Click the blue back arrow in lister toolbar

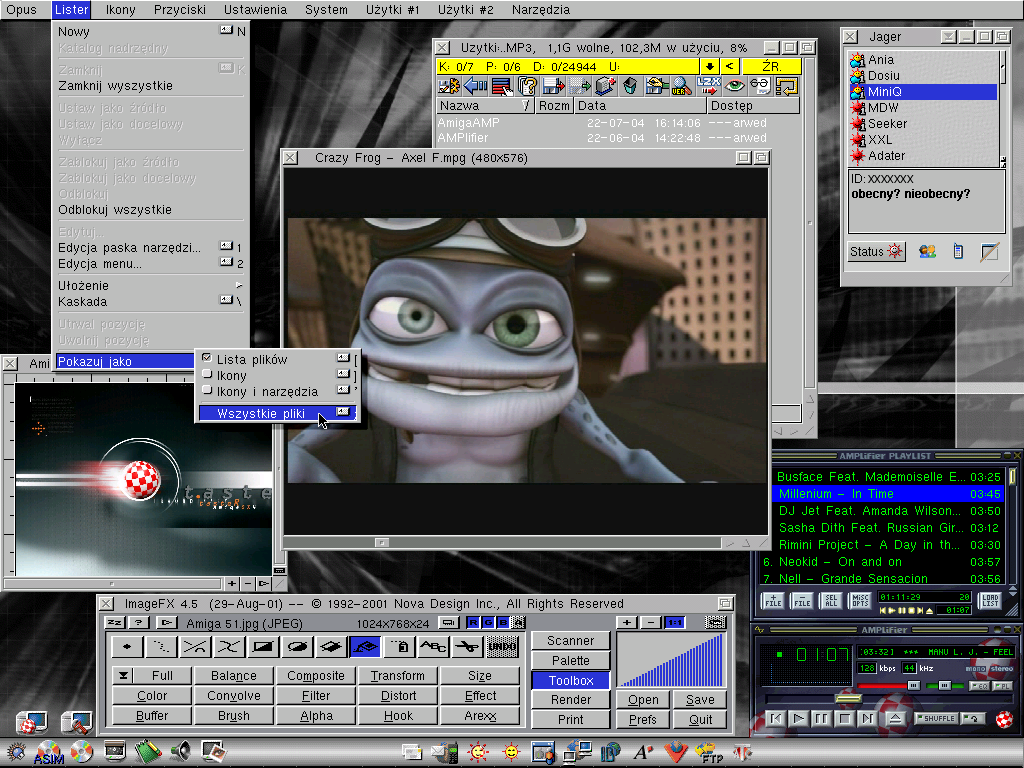pyautogui.click(x=475, y=86)
